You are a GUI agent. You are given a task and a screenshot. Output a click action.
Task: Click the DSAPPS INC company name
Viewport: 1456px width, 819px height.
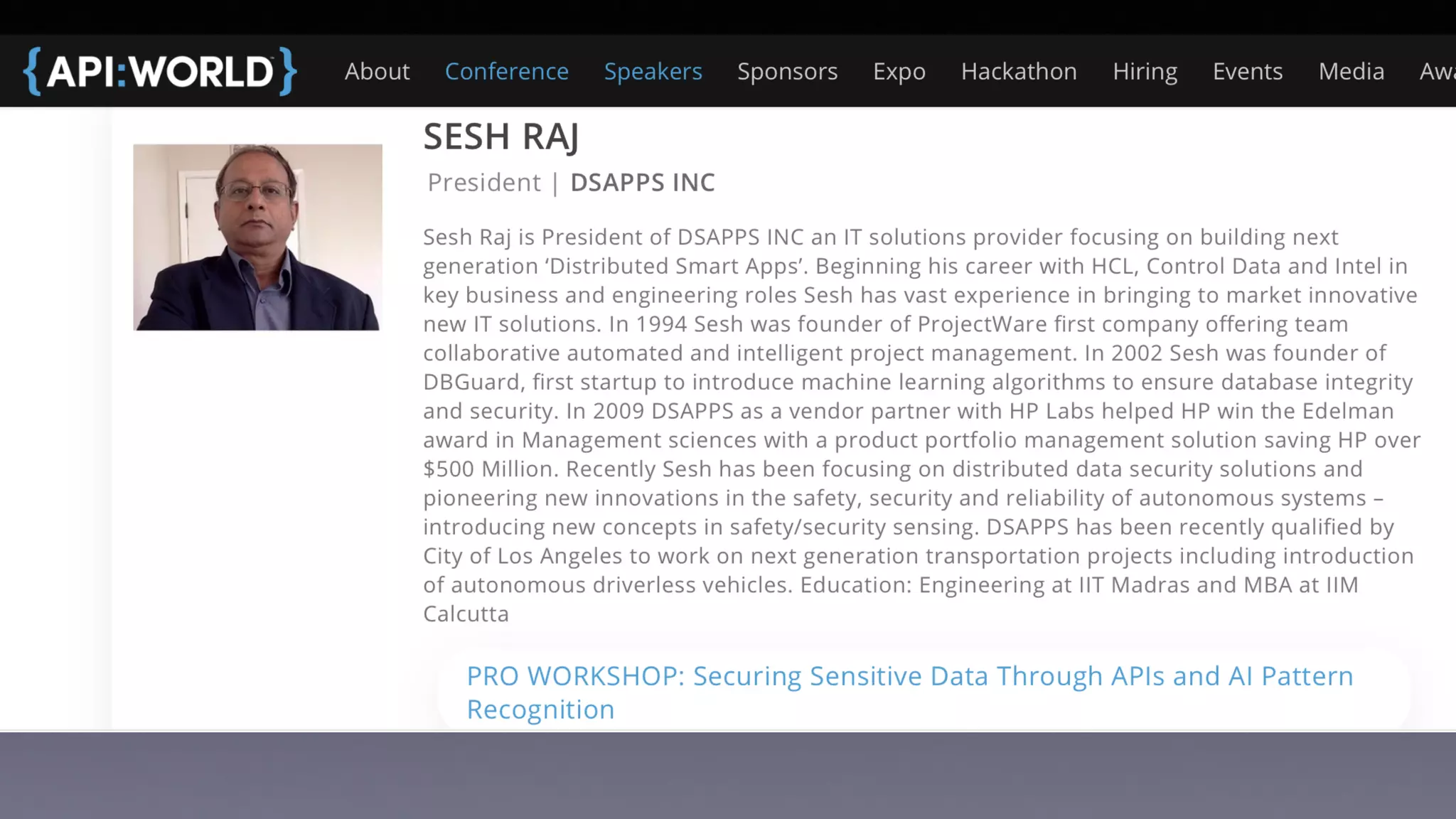click(642, 183)
